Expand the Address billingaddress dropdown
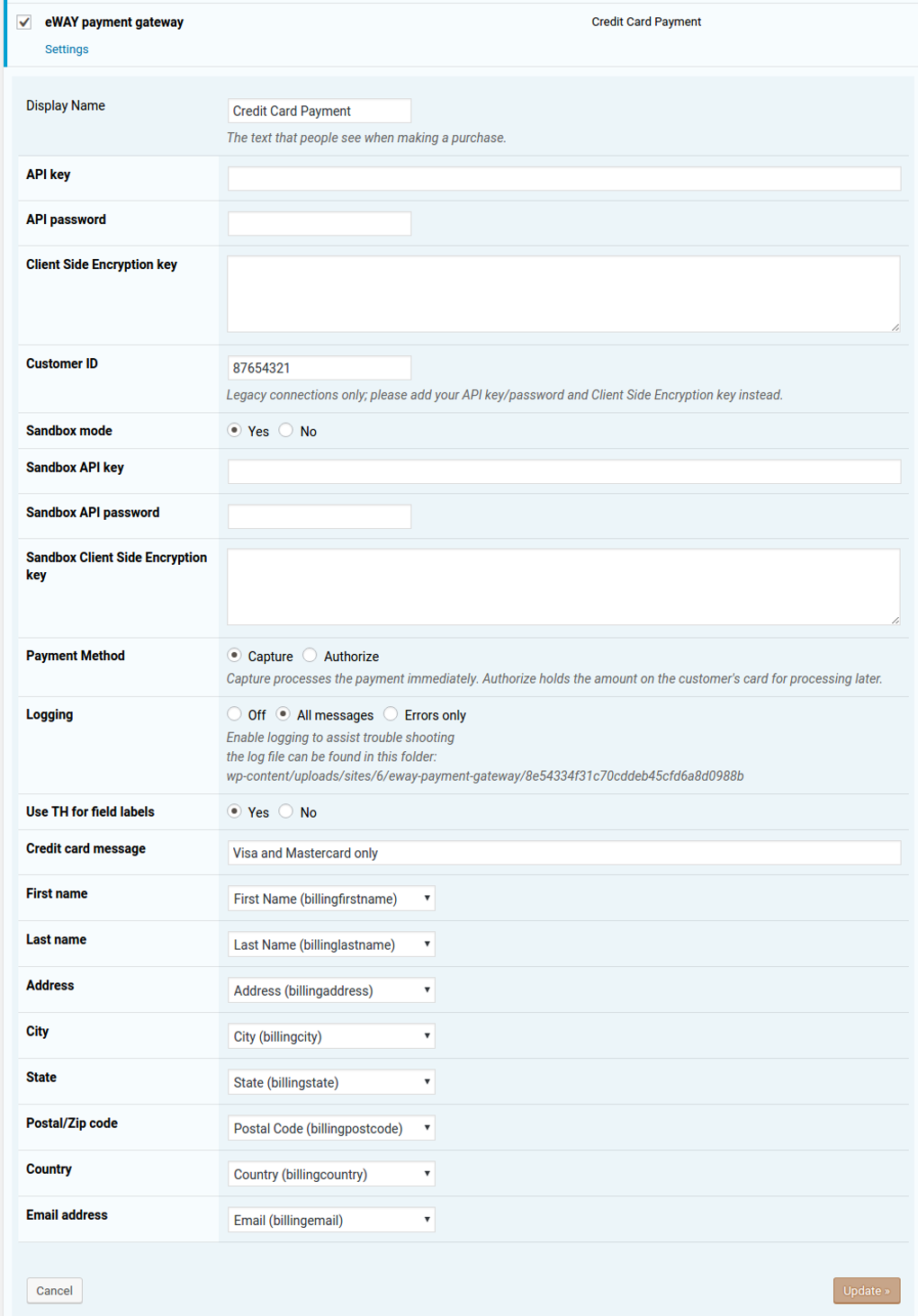This screenshot has height=1316, width=918. coord(331,989)
